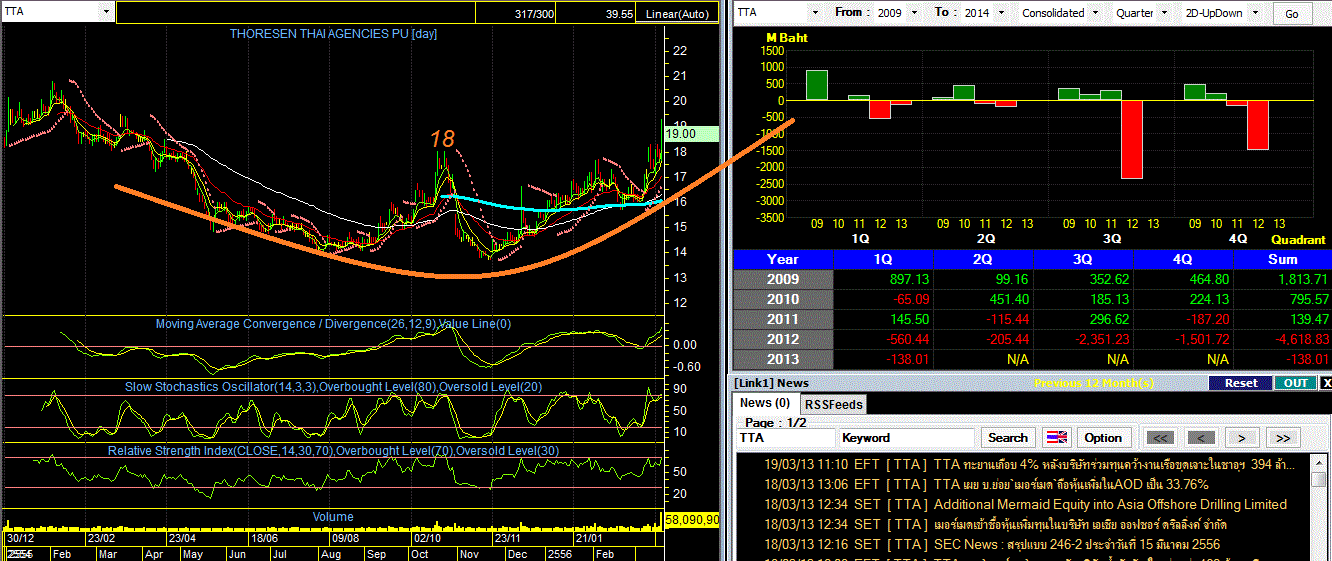This screenshot has width=1332, height=561.
Task: Click the 1,813.71 sum cell for 2009
Action: [1282, 279]
